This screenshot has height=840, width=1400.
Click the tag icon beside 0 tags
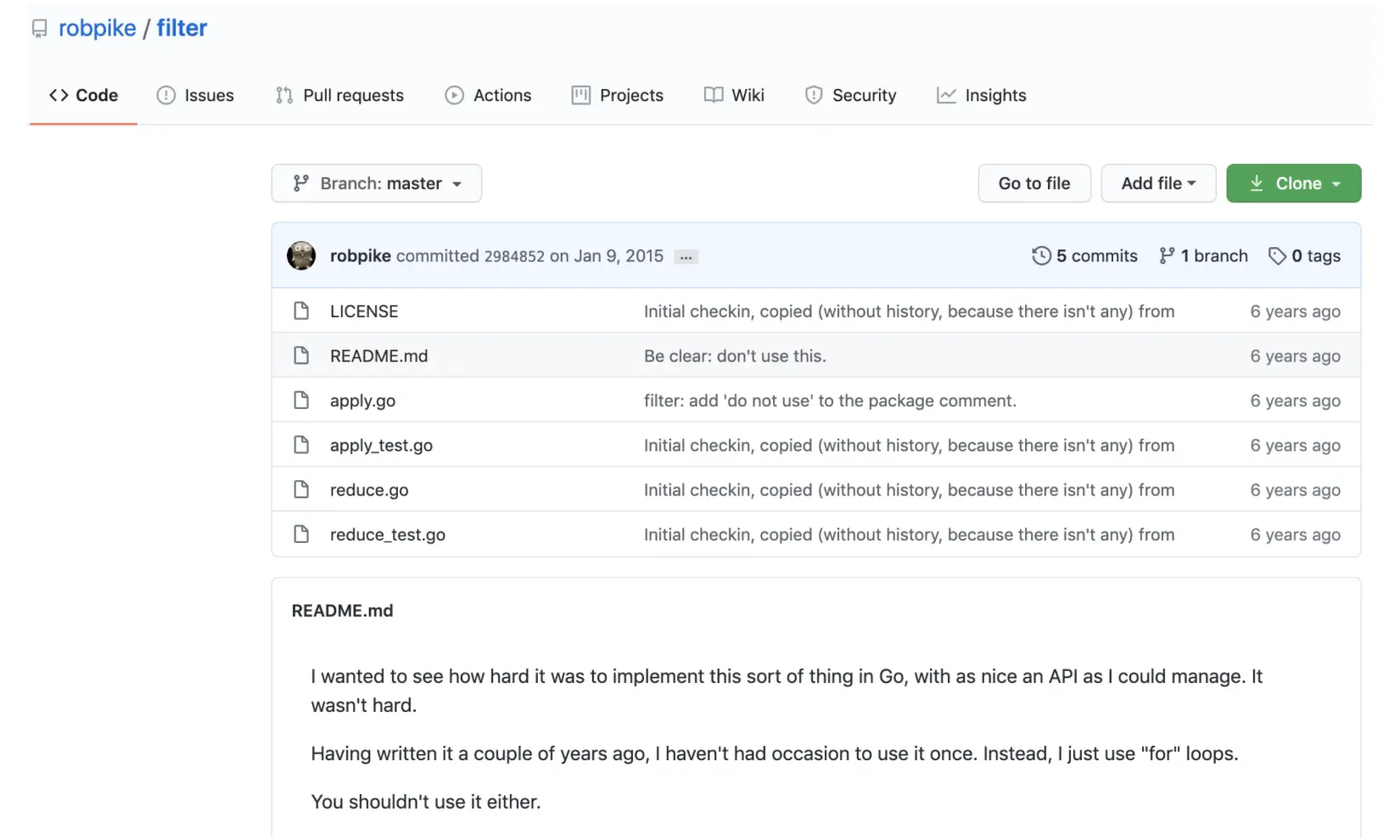pos(1277,255)
